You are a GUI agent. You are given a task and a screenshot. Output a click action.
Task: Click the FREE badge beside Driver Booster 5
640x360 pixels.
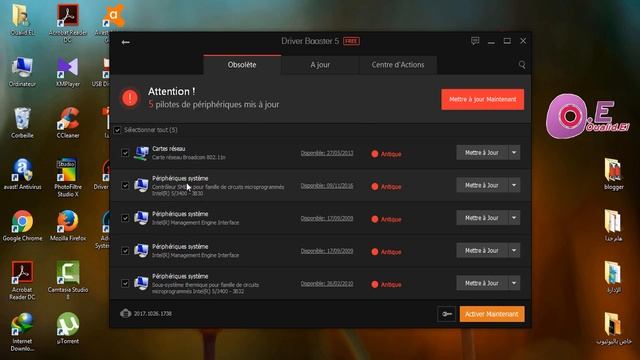pos(351,41)
